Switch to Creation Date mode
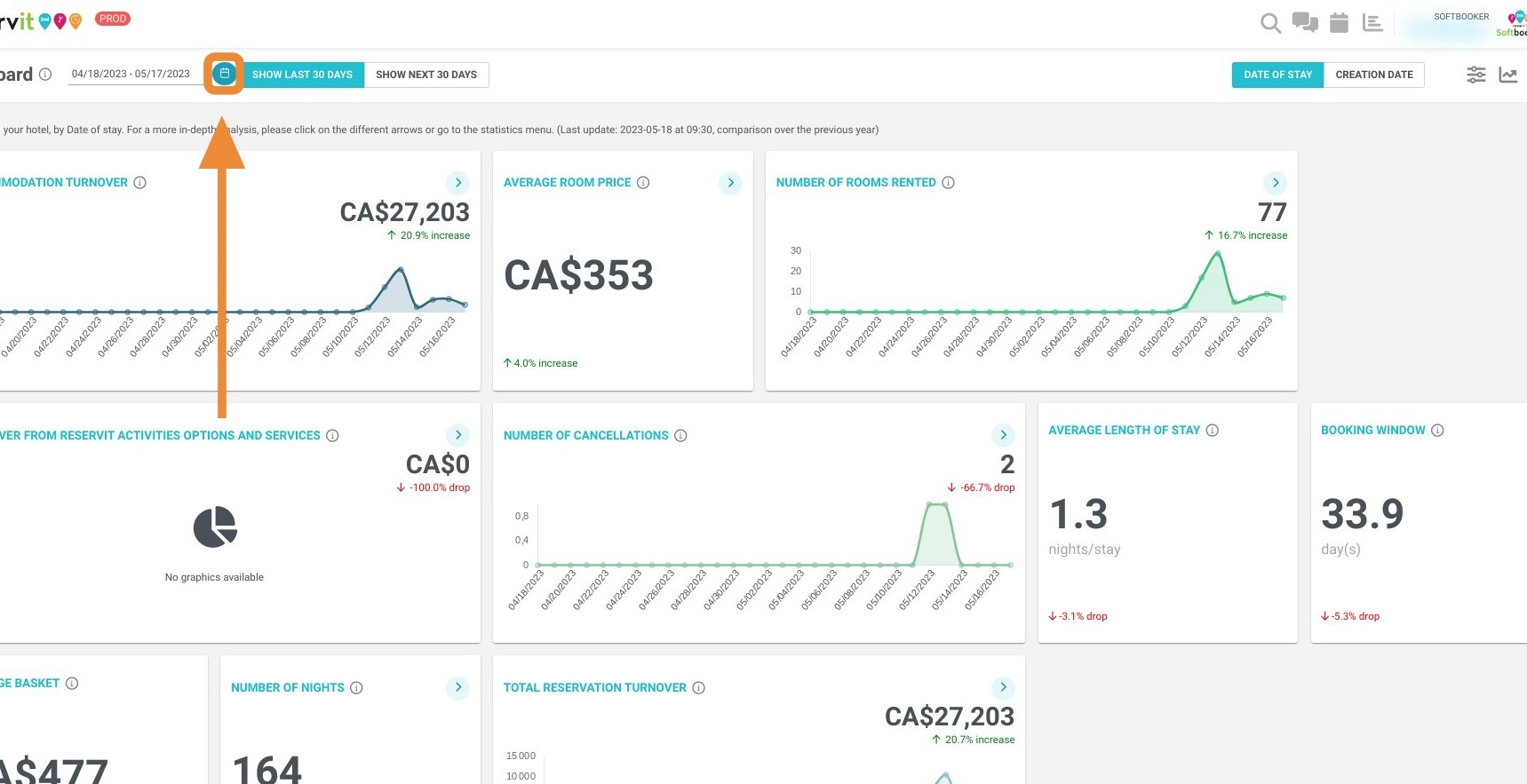The height and width of the screenshot is (784, 1527). [1374, 75]
